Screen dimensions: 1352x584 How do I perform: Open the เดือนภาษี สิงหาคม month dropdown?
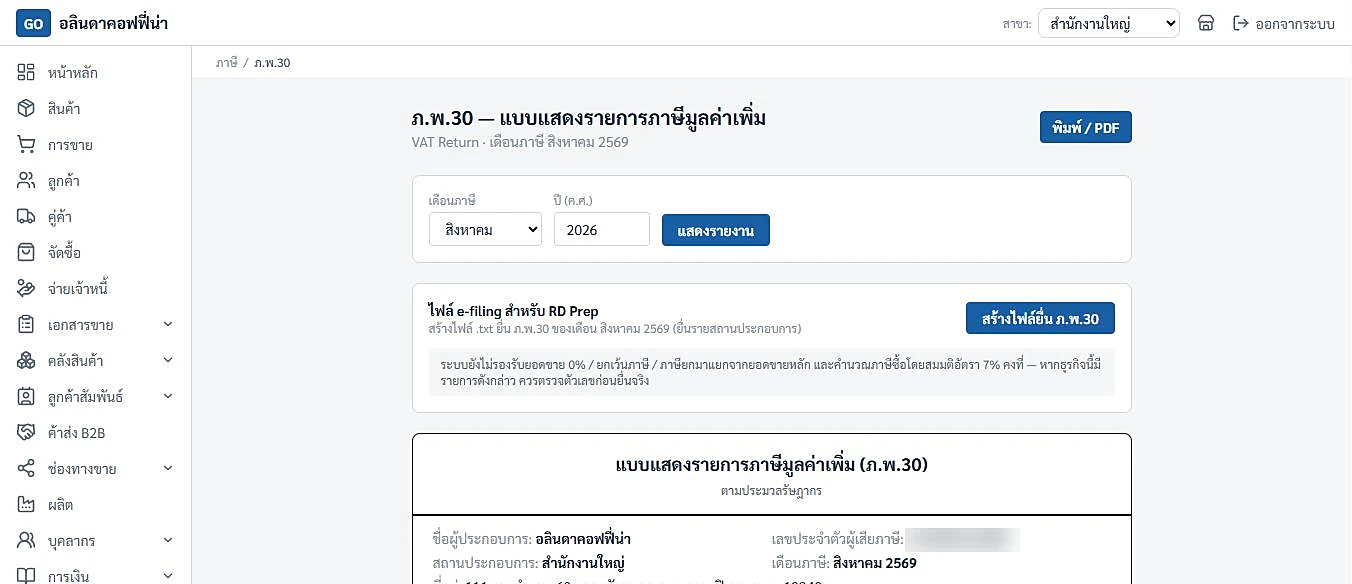(x=485, y=229)
